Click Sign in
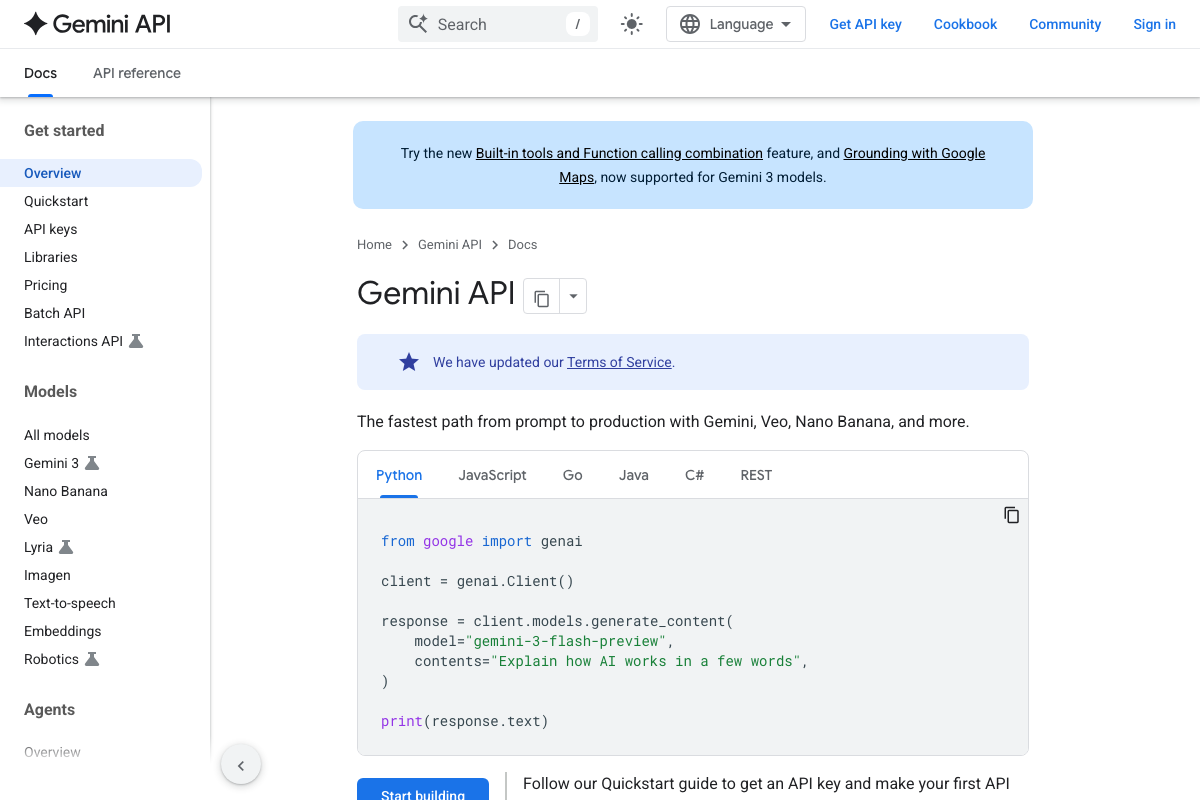This screenshot has width=1200, height=800. (x=1154, y=24)
